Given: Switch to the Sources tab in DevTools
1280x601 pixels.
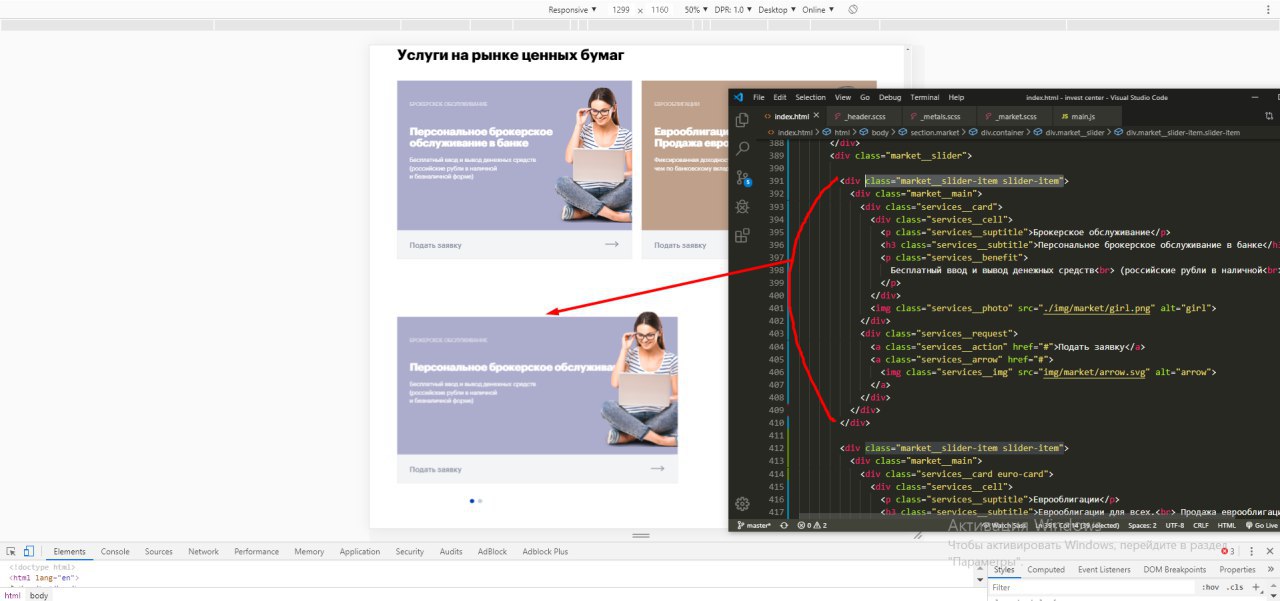Looking at the screenshot, I should [158, 551].
